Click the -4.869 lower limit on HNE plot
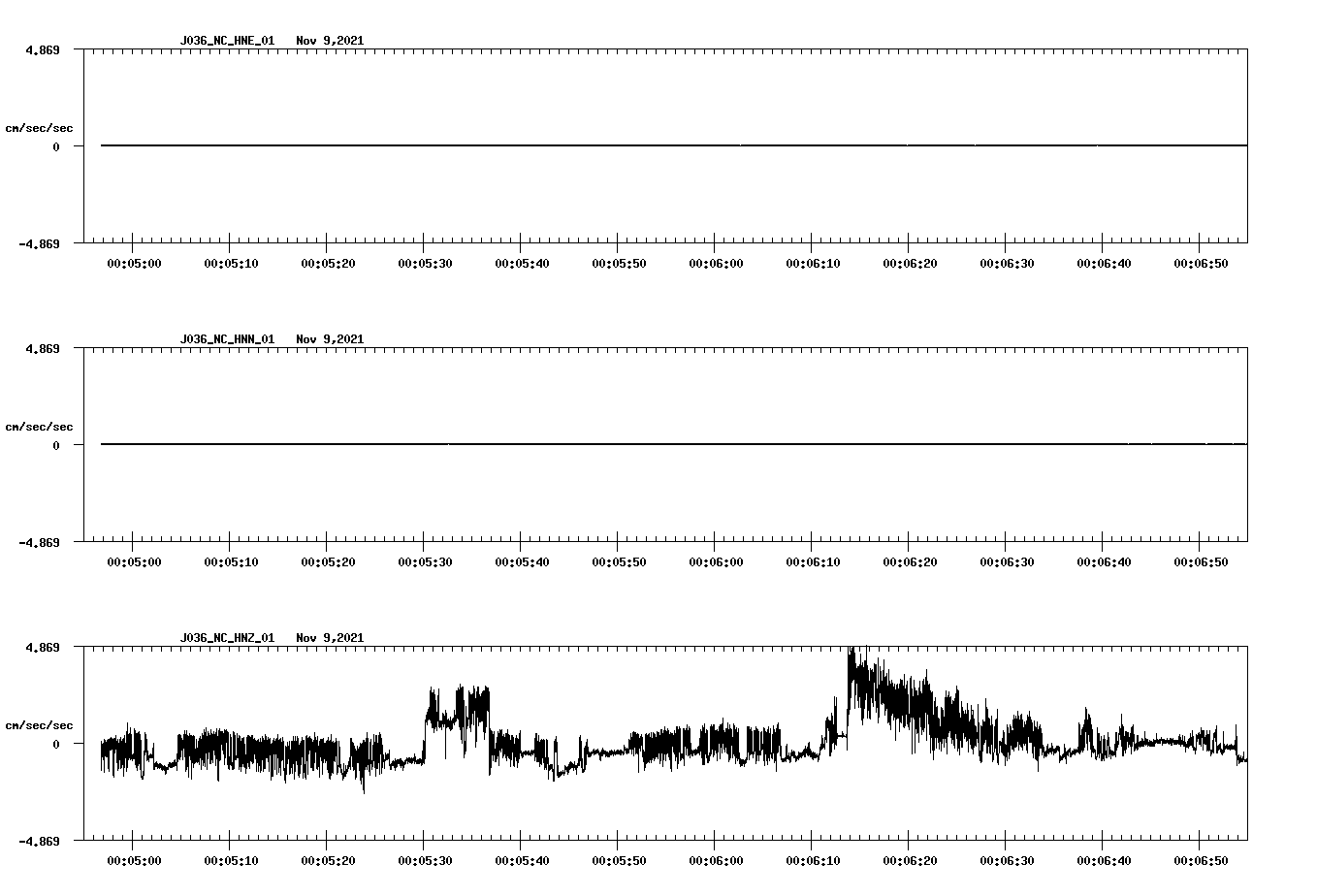Screen dimensions: 1317x896 pyautogui.click(x=39, y=244)
